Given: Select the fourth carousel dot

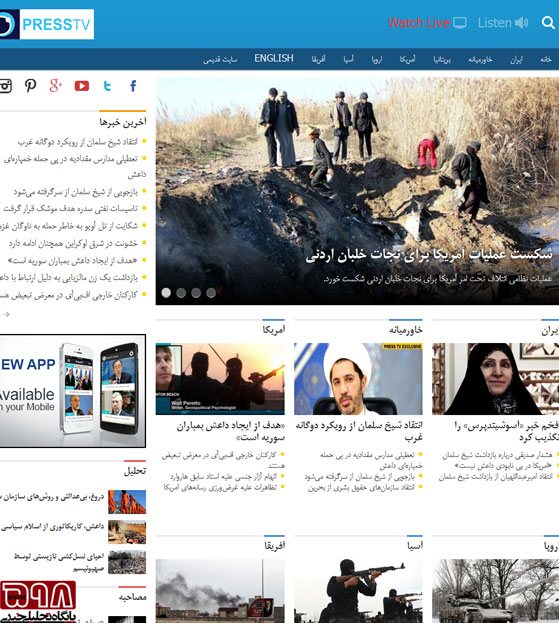Looking at the screenshot, I should click(x=211, y=293).
